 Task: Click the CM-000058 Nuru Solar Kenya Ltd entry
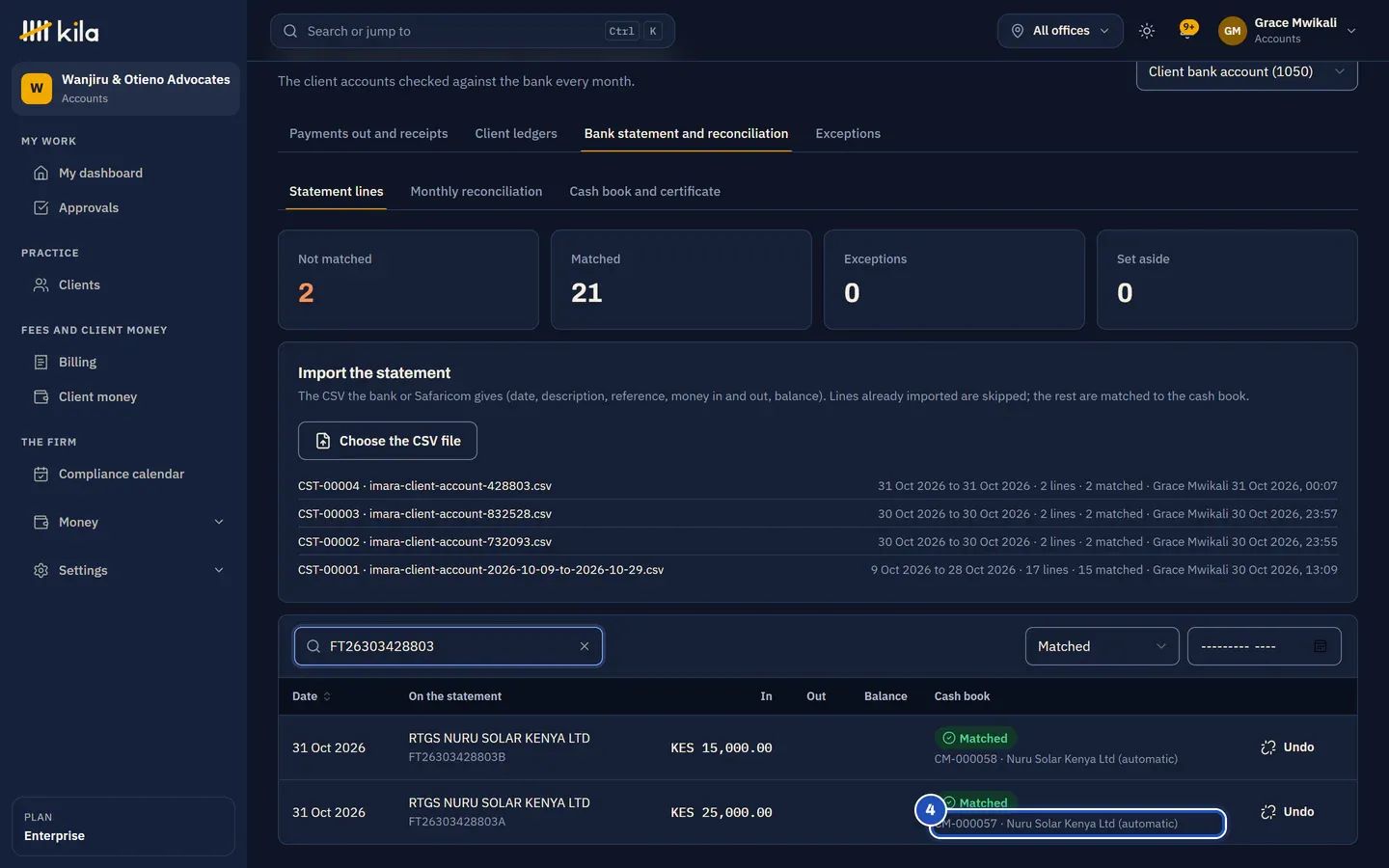coord(1056,759)
